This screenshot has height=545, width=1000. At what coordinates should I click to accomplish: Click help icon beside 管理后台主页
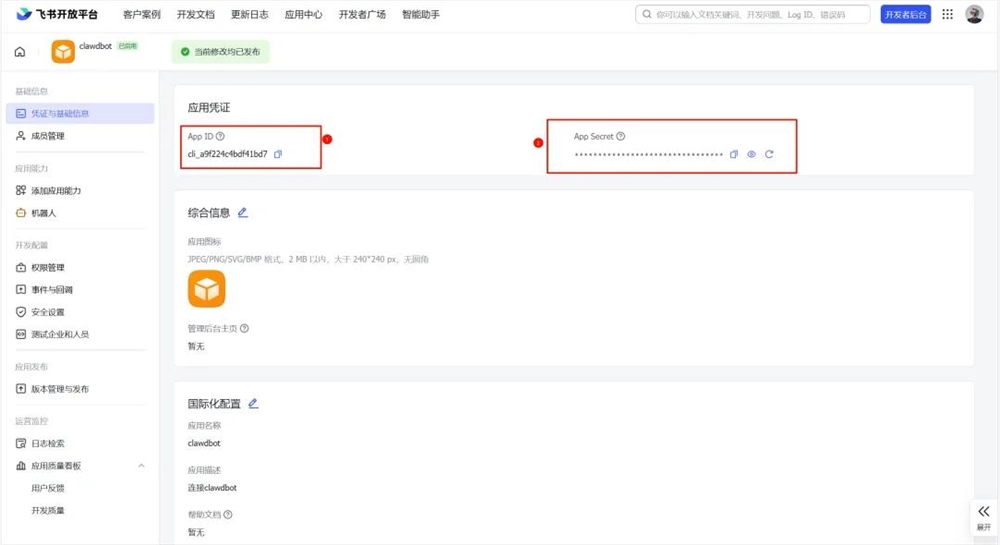244,328
